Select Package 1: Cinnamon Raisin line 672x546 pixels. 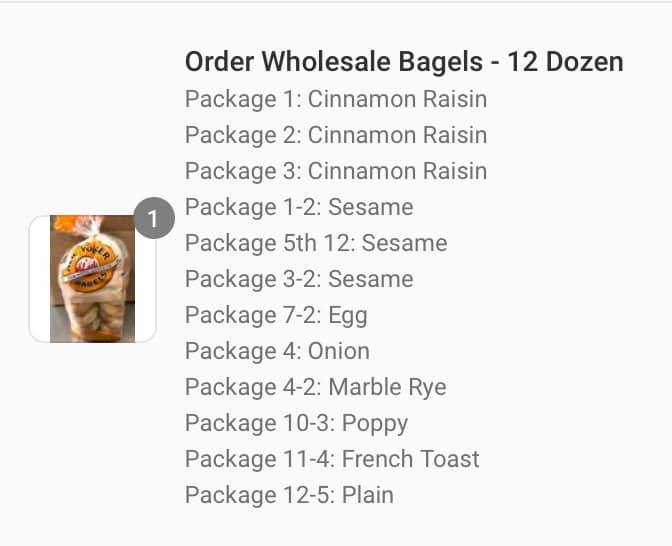(x=336, y=99)
